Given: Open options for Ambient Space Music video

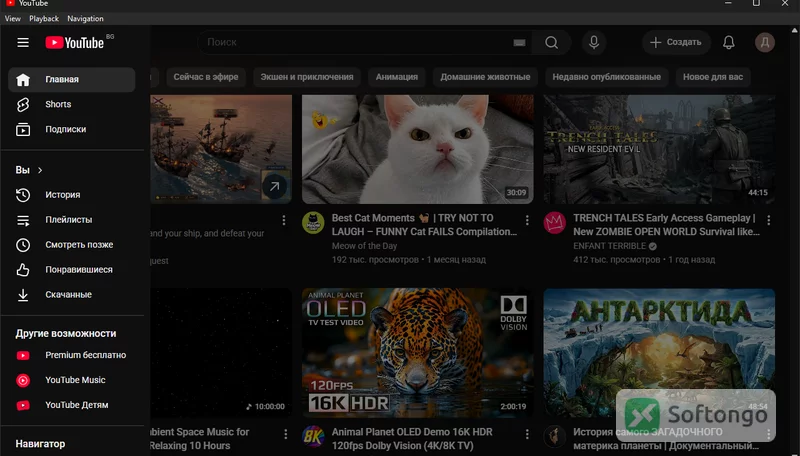Looking at the screenshot, I should click(285, 434).
